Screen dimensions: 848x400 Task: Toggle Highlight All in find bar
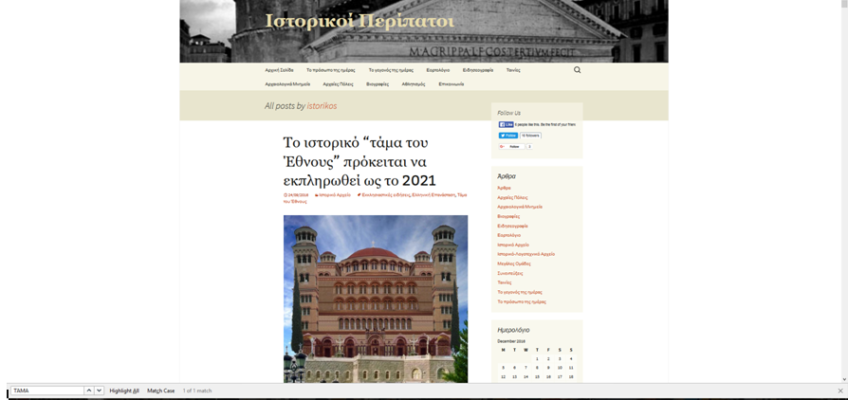tap(125, 390)
